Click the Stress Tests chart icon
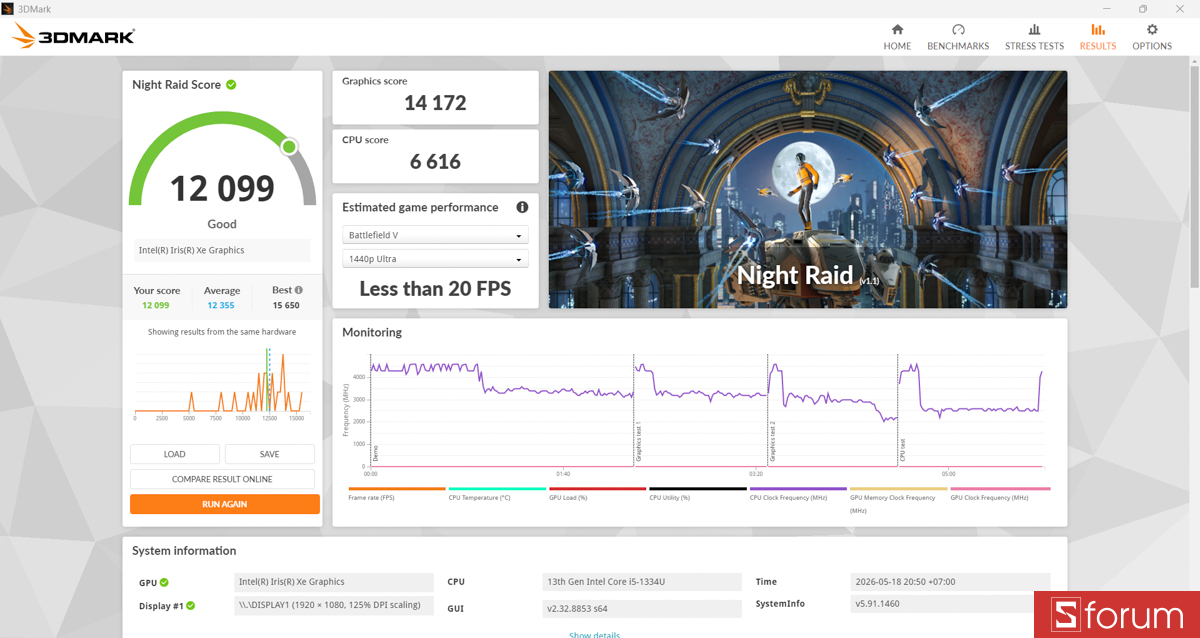1200x638 pixels. pos(1034,30)
